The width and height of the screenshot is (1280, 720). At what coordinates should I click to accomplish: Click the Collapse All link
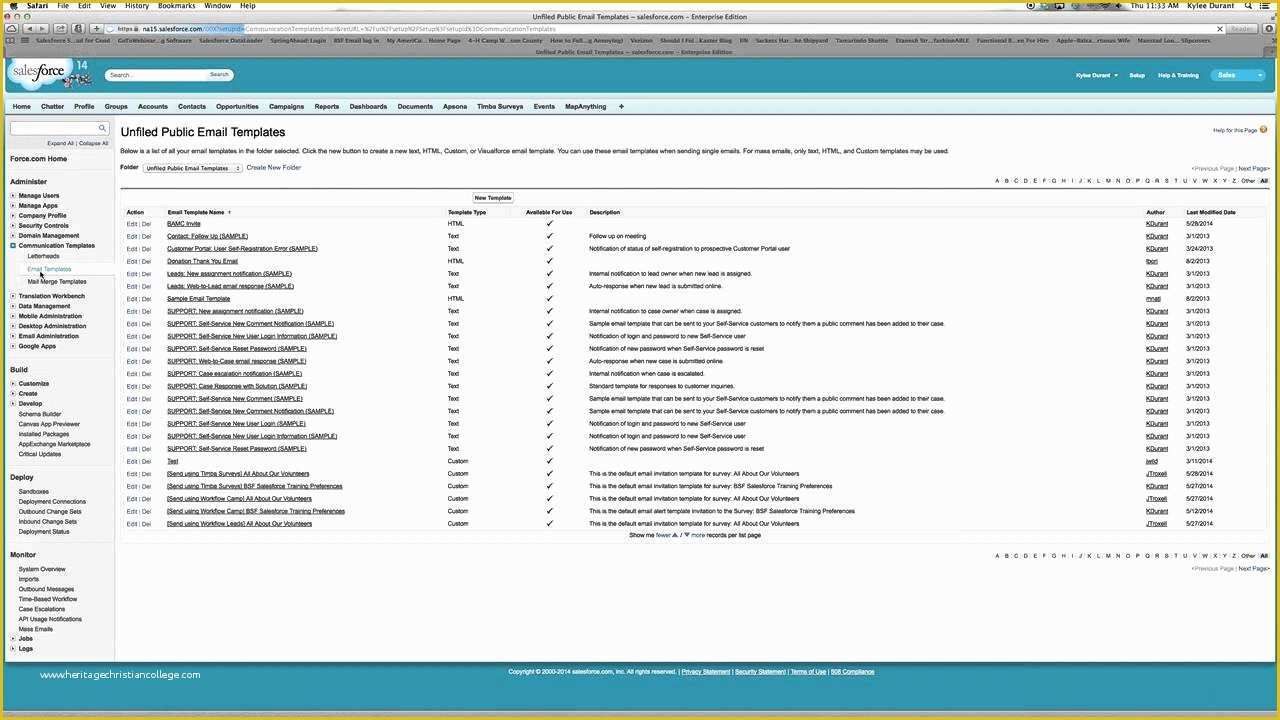(x=93, y=143)
